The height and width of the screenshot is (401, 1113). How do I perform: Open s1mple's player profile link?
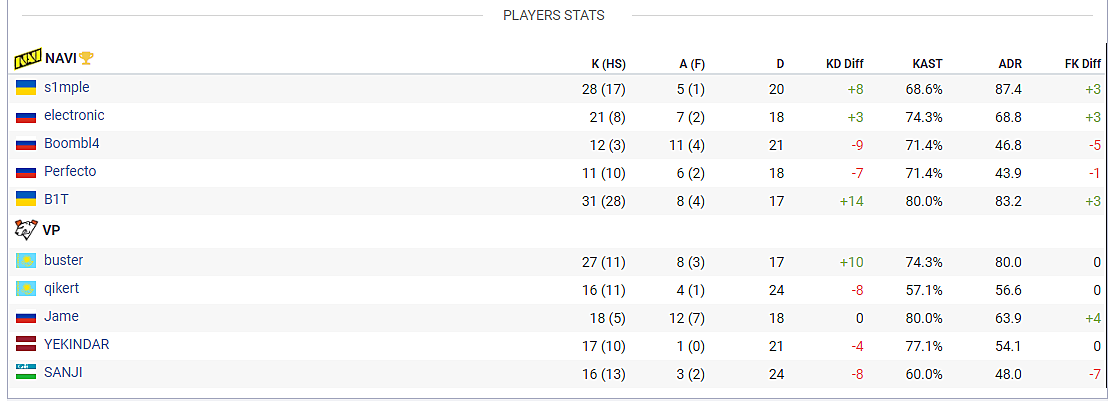pos(67,87)
